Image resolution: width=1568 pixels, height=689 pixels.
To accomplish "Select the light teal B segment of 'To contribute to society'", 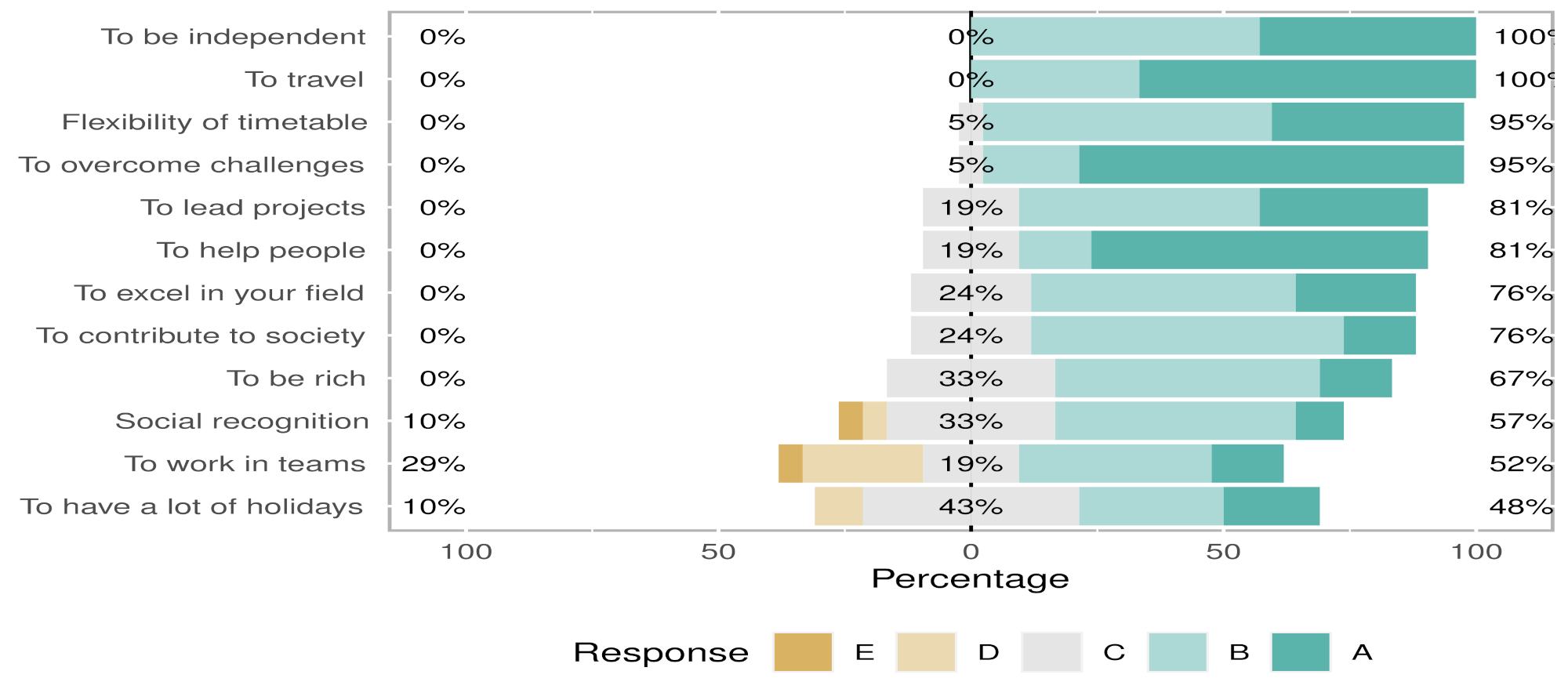I will coord(1187,335).
